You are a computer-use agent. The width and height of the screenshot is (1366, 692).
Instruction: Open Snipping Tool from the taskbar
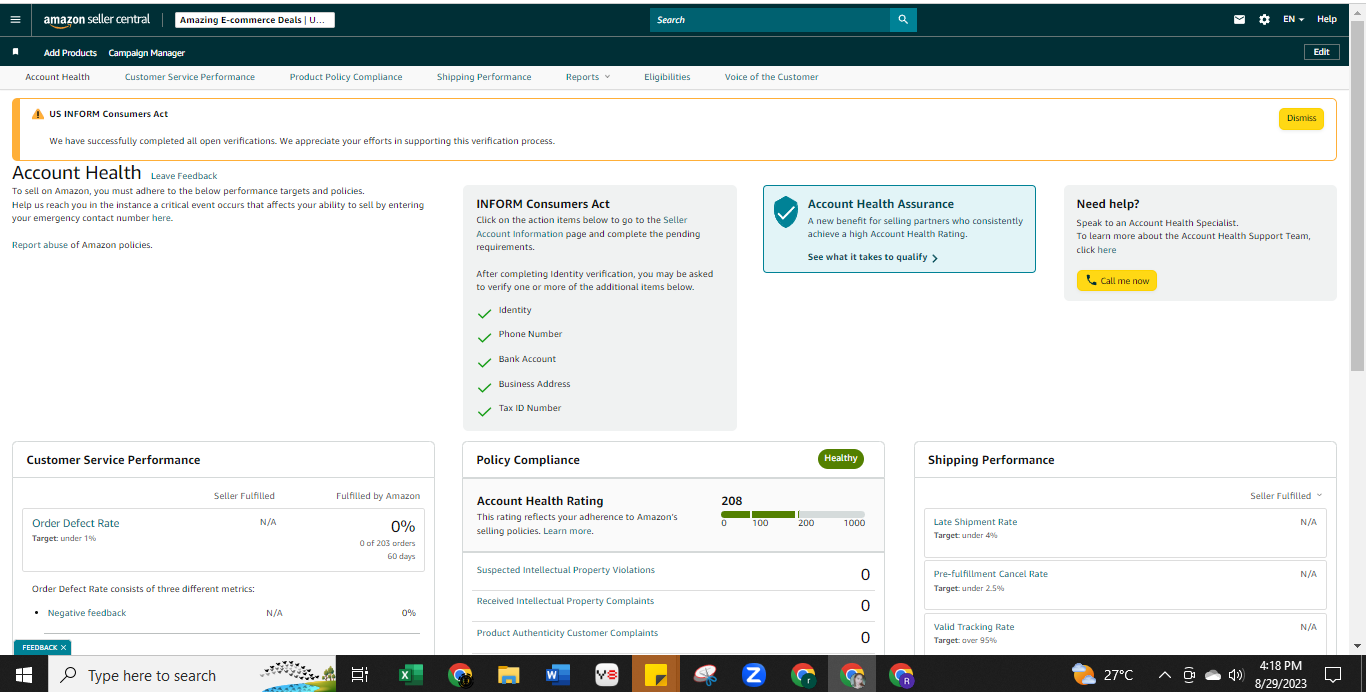[705, 675]
